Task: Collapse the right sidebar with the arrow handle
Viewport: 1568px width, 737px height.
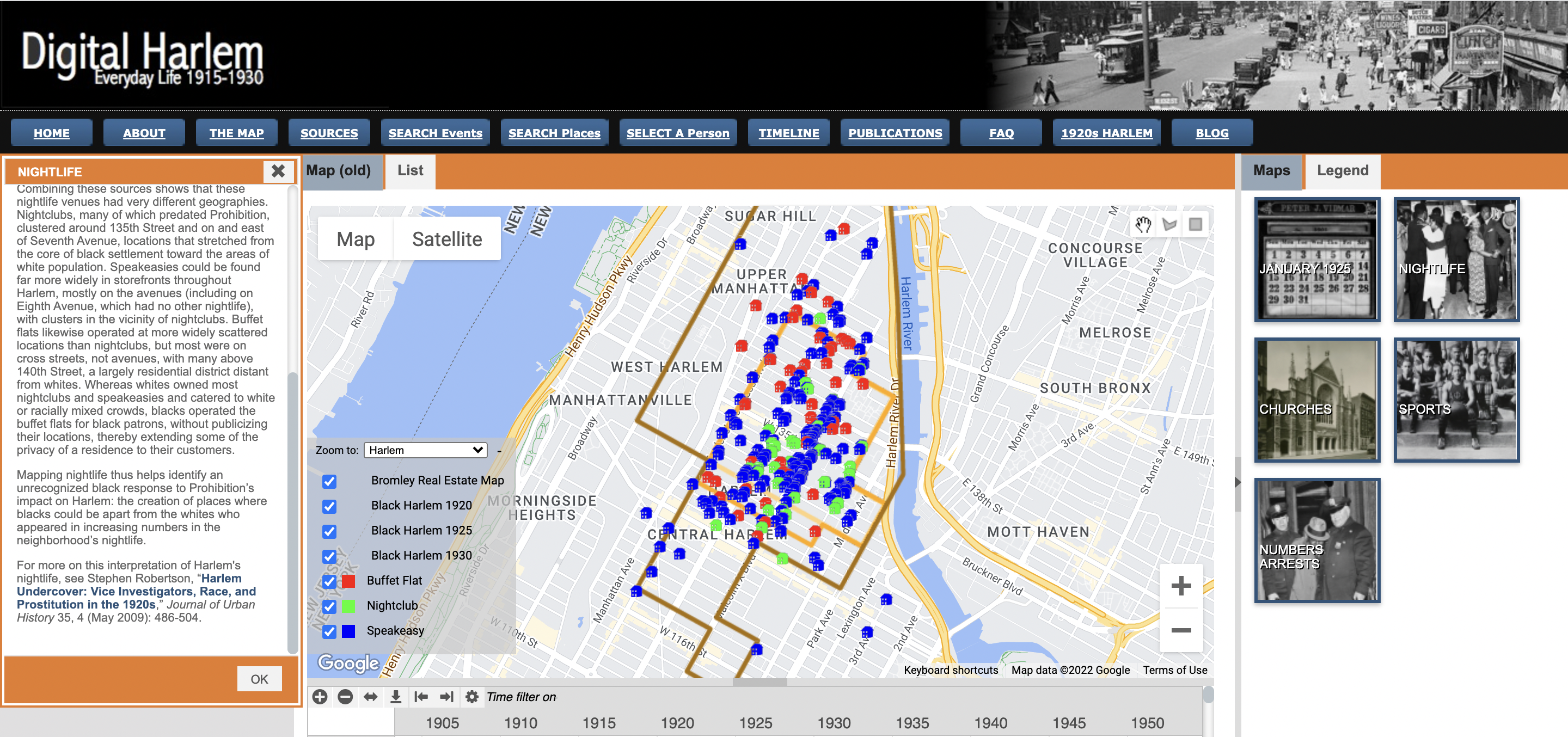Action: click(x=1237, y=482)
